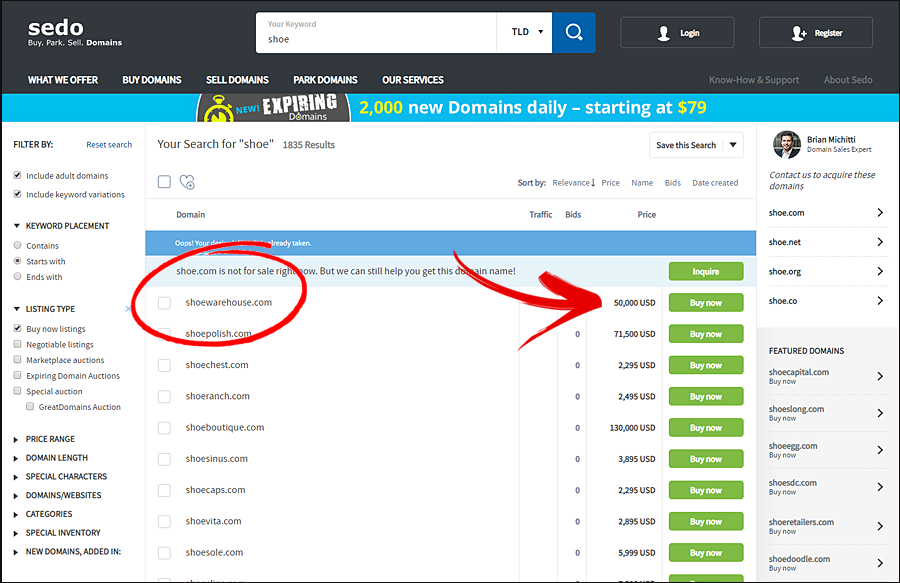Viewport: 900px width, 583px height.
Task: Click the sedo logo
Action: [x=75, y=33]
